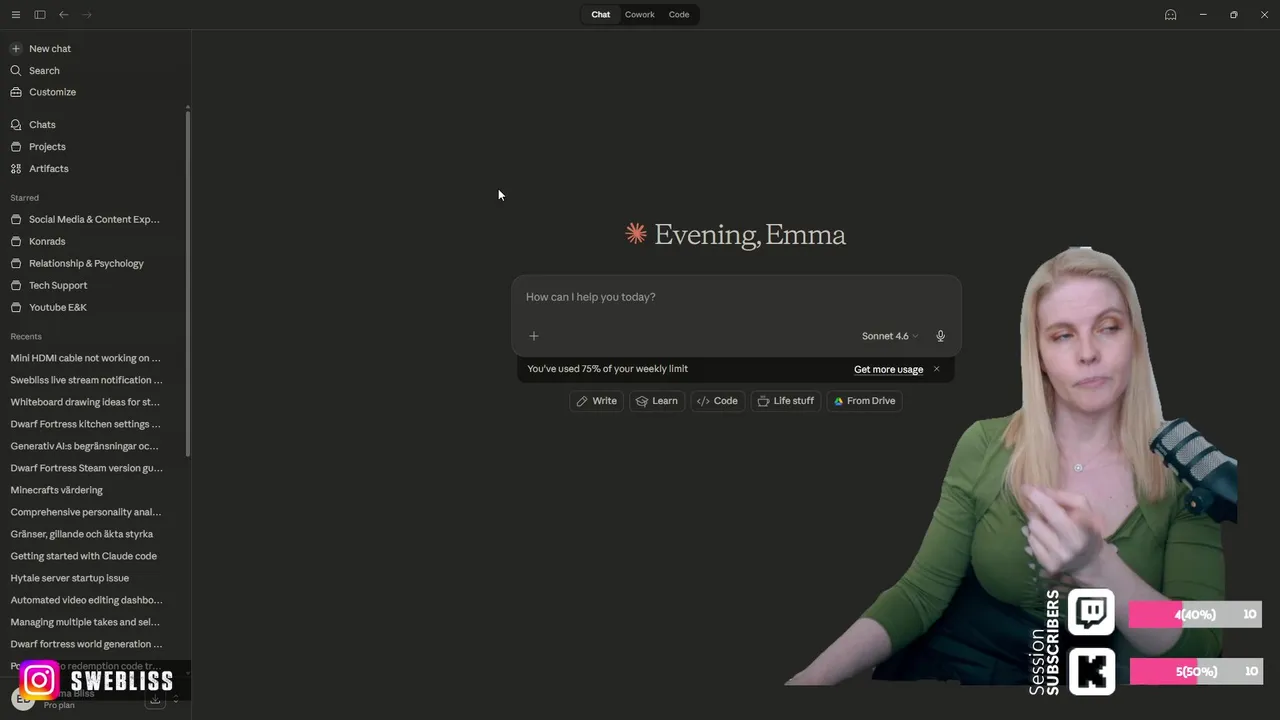
Task: Click the Code suggestion chip below prompt
Action: point(717,401)
